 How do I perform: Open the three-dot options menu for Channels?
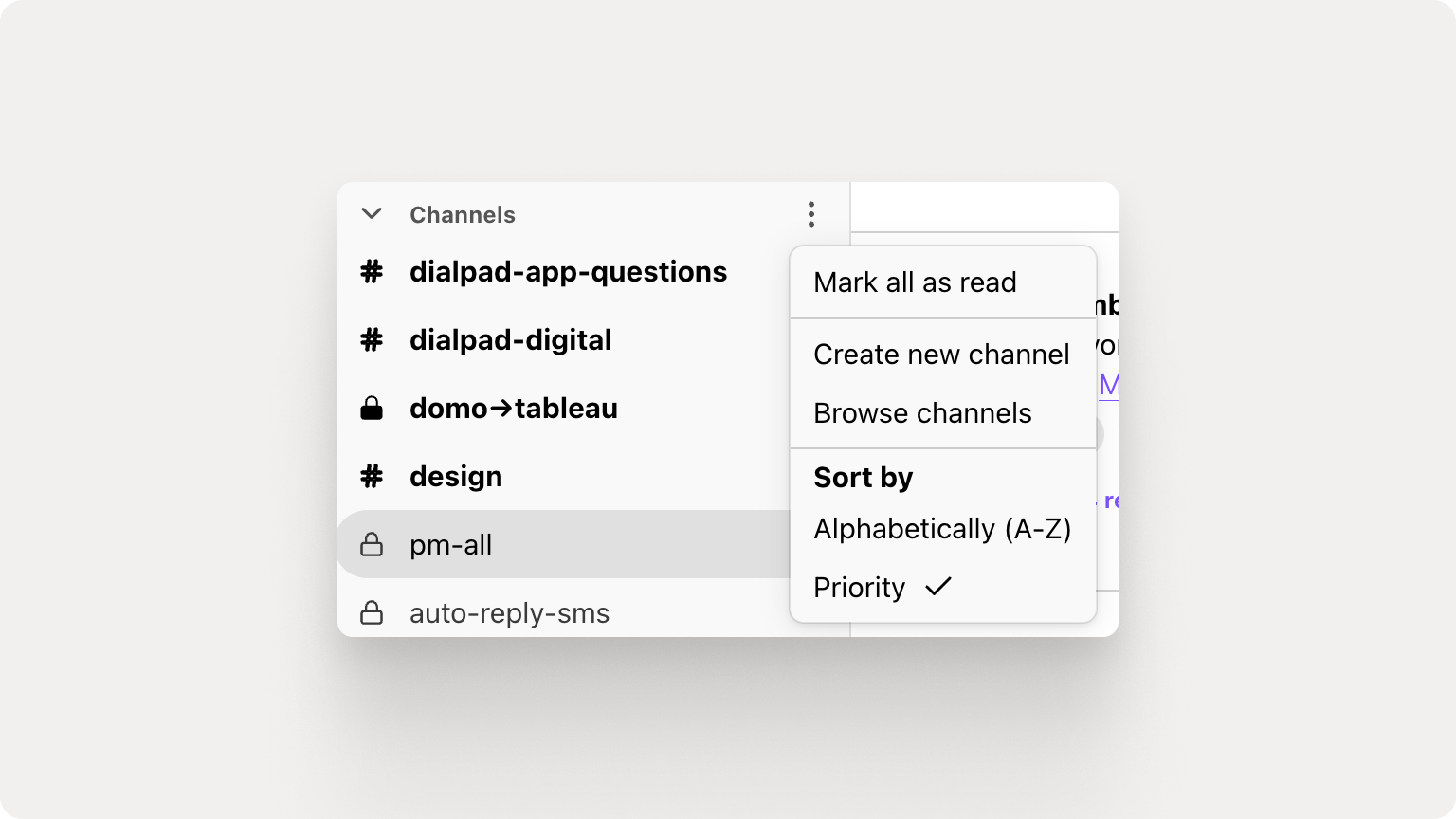810,215
